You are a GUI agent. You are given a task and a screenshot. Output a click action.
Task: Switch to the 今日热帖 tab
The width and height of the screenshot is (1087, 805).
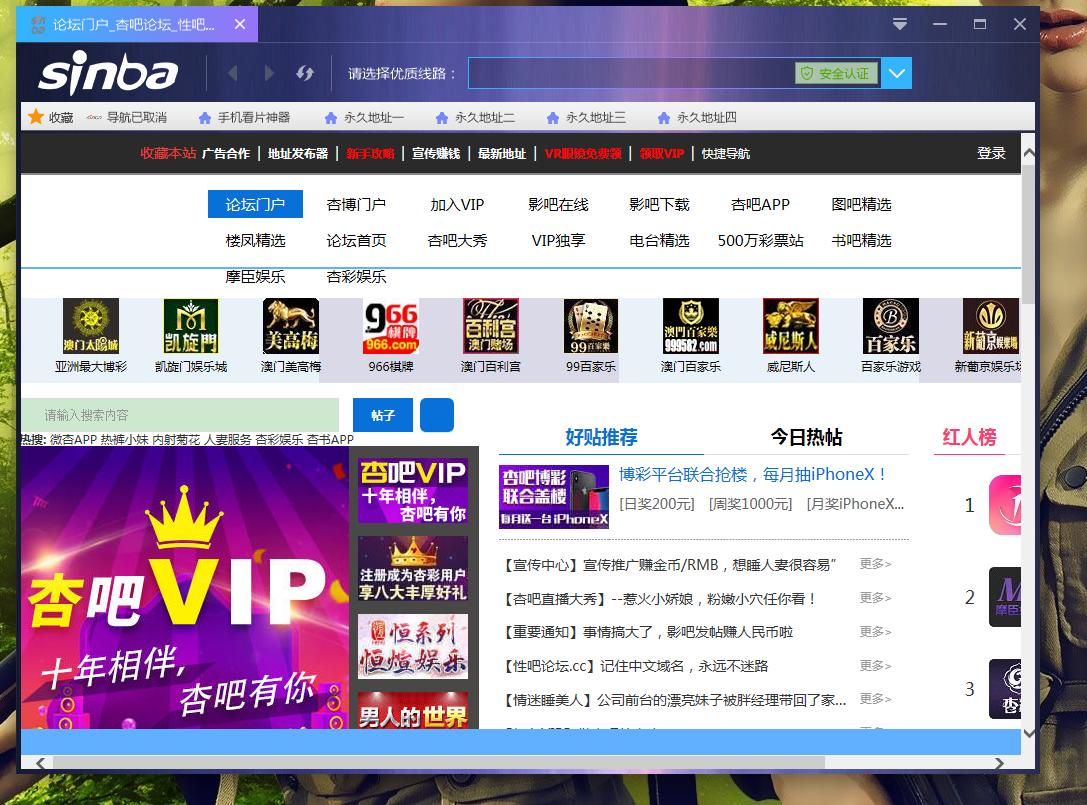(808, 437)
